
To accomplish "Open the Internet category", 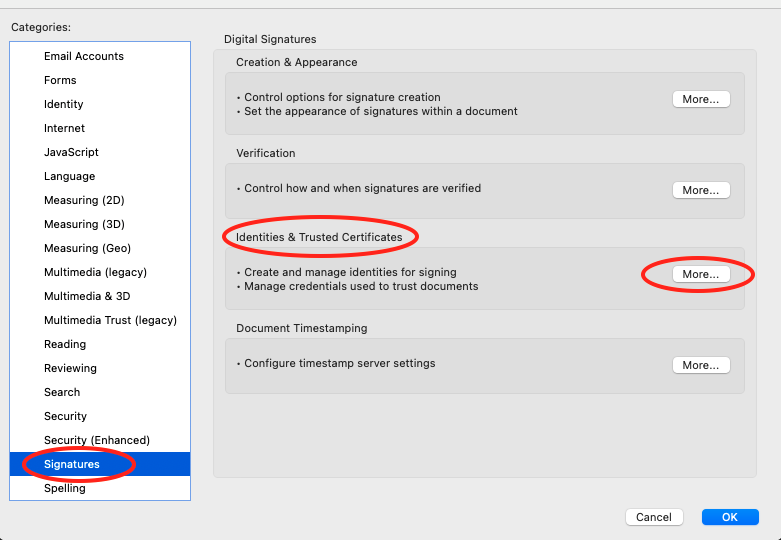I will click(x=100, y=128).
